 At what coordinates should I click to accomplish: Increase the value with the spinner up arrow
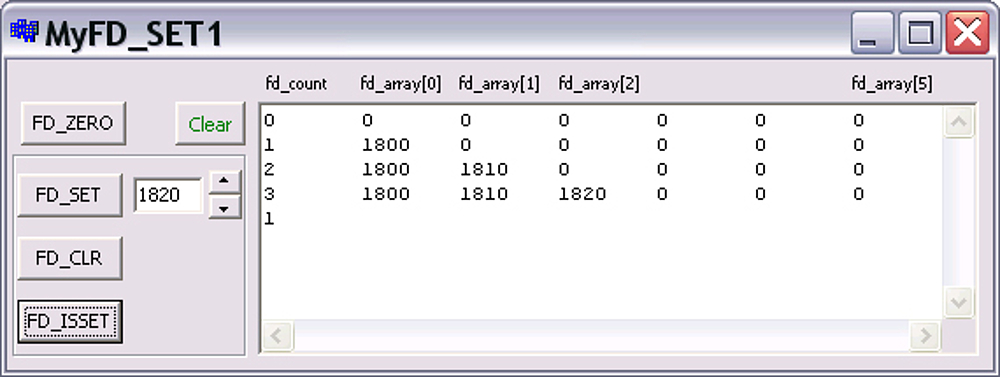point(224,182)
